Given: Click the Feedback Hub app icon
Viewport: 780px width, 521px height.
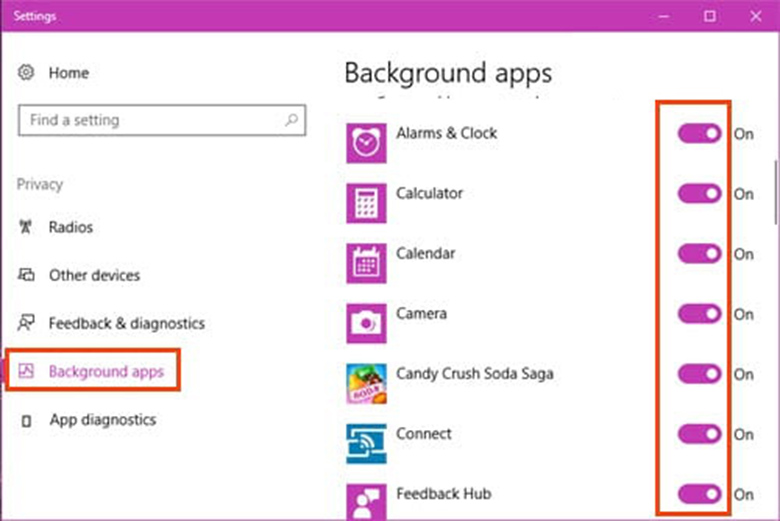Looking at the screenshot, I should [x=366, y=501].
